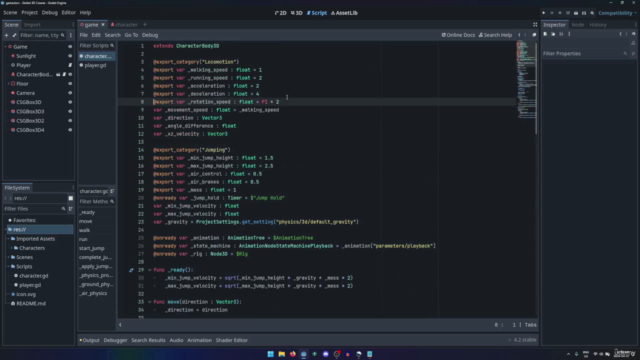Toggle distraction-free mode icon
The height and width of the screenshot is (360, 640).
coord(535,25)
